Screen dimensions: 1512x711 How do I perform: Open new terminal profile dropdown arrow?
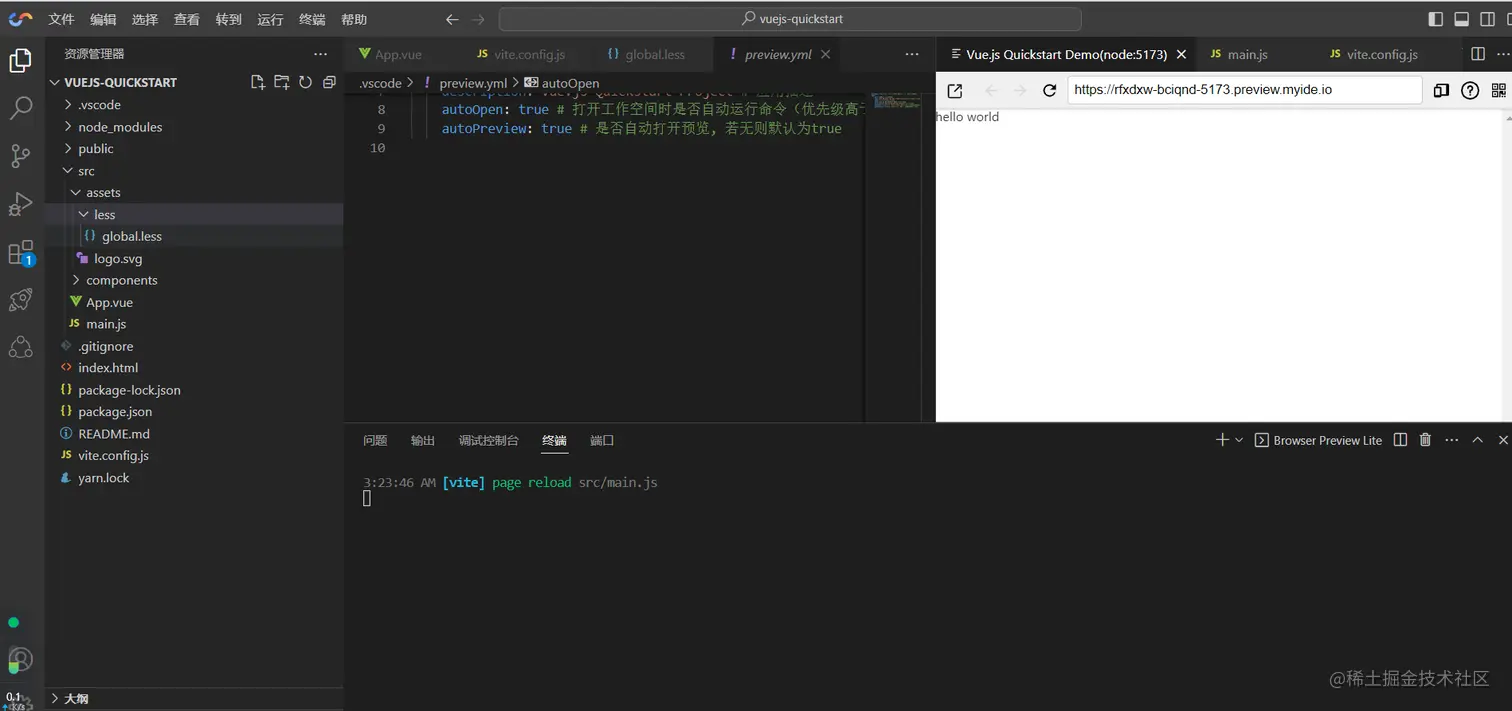[x=1239, y=440]
